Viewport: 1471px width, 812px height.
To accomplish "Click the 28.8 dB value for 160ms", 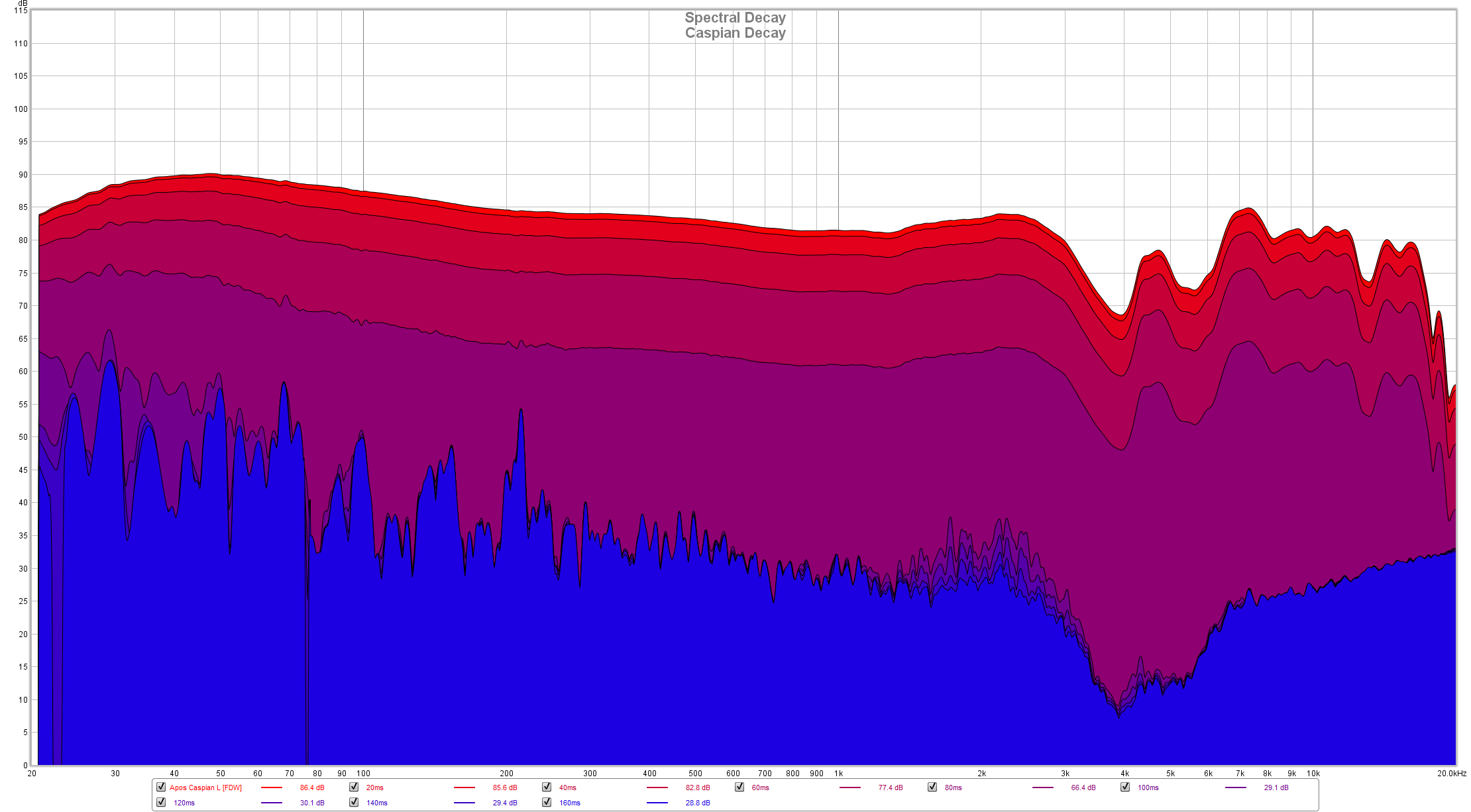I will tap(698, 803).
